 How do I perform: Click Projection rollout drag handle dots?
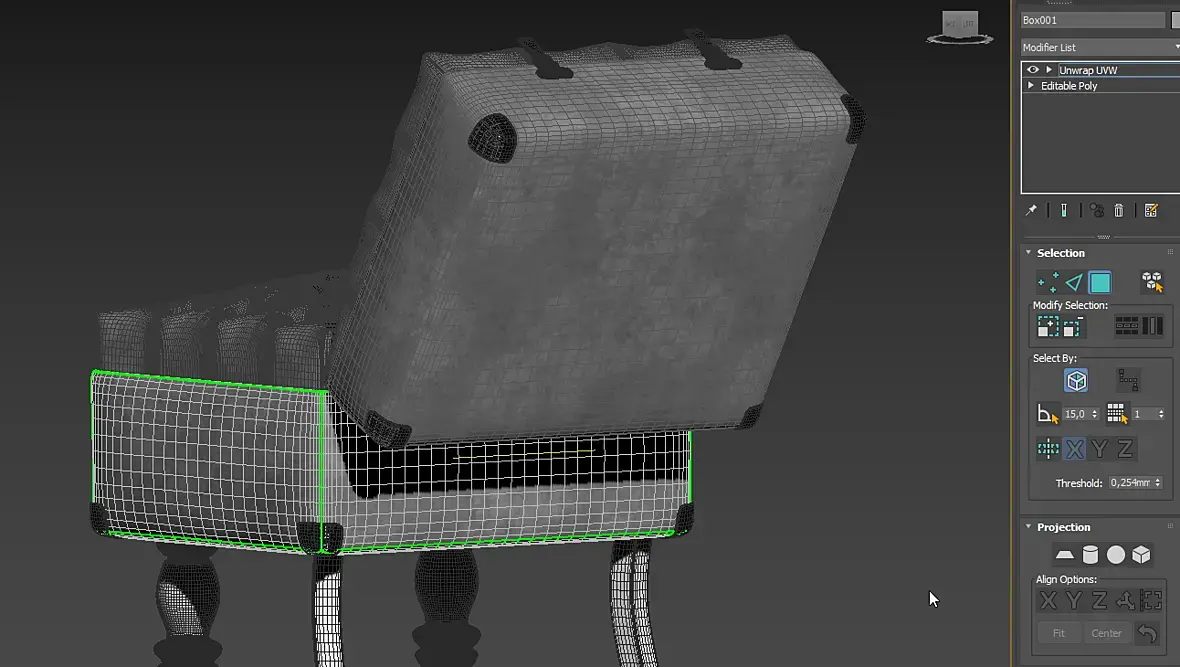pos(1170,526)
